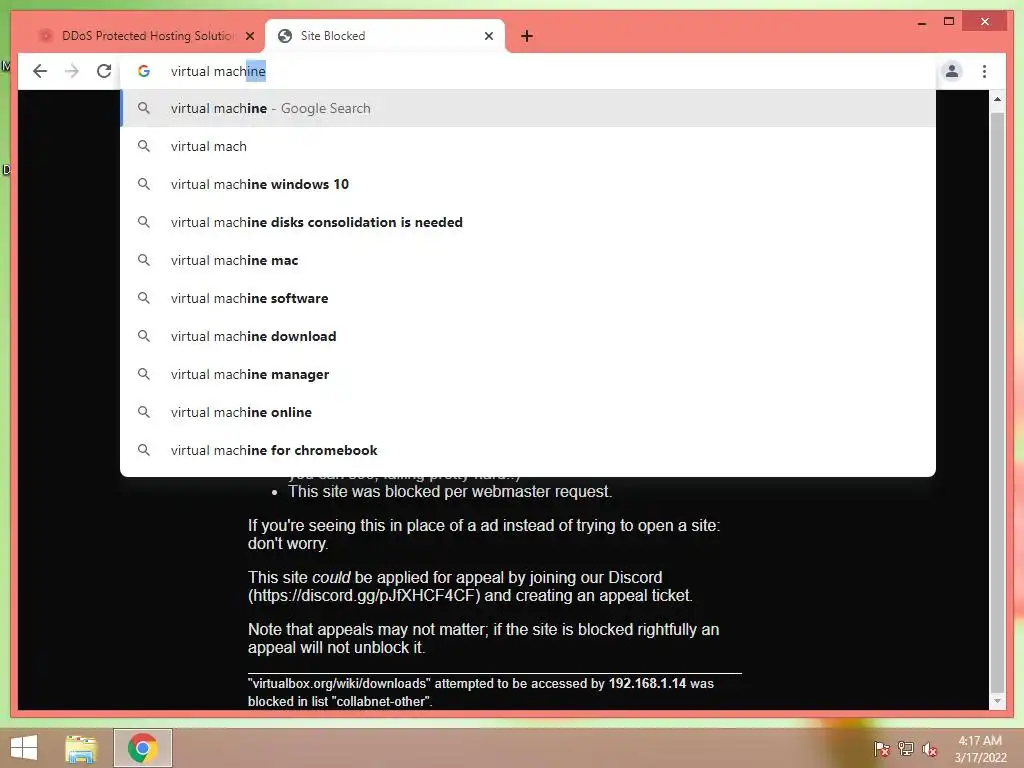Open Chrome's three-dot menu
This screenshot has width=1024, height=768.
click(984, 71)
